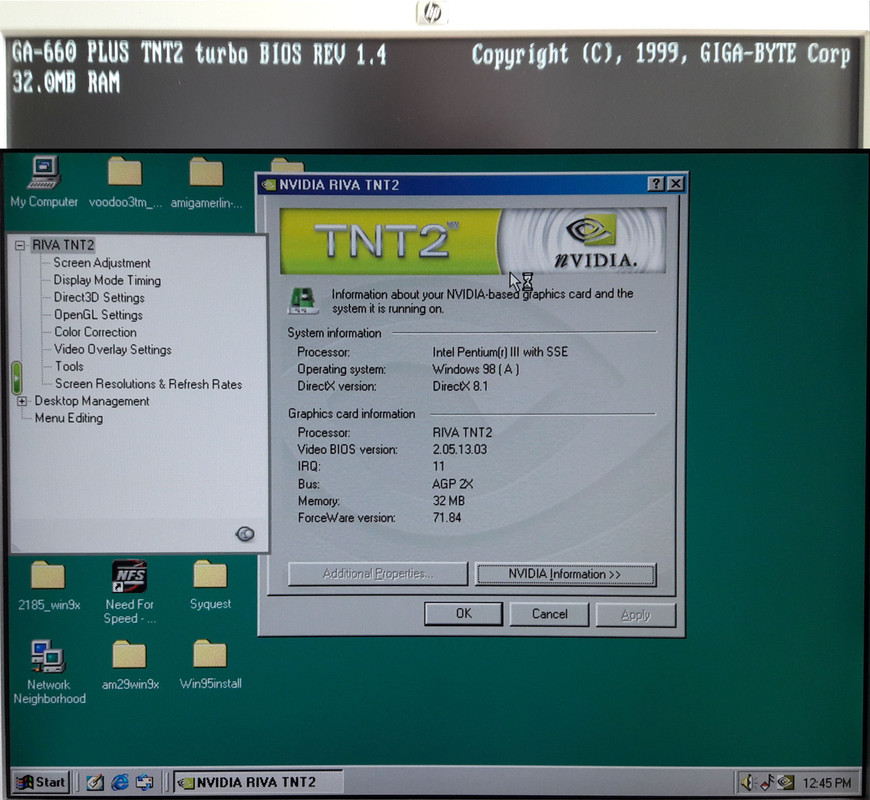The image size is (870, 800).
Task: Click the graphics card information icon
Action: (303, 300)
